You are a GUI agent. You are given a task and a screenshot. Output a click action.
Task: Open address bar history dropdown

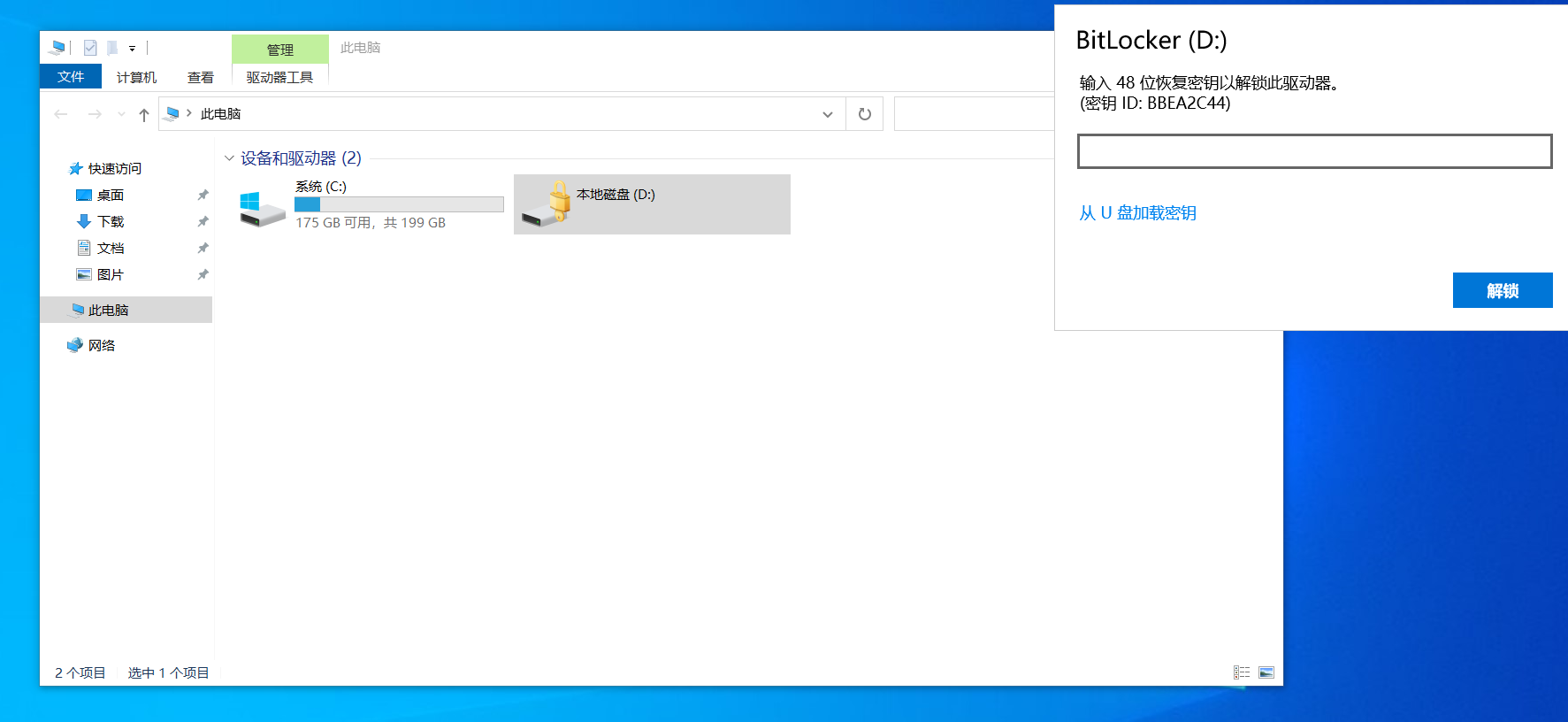click(x=828, y=114)
